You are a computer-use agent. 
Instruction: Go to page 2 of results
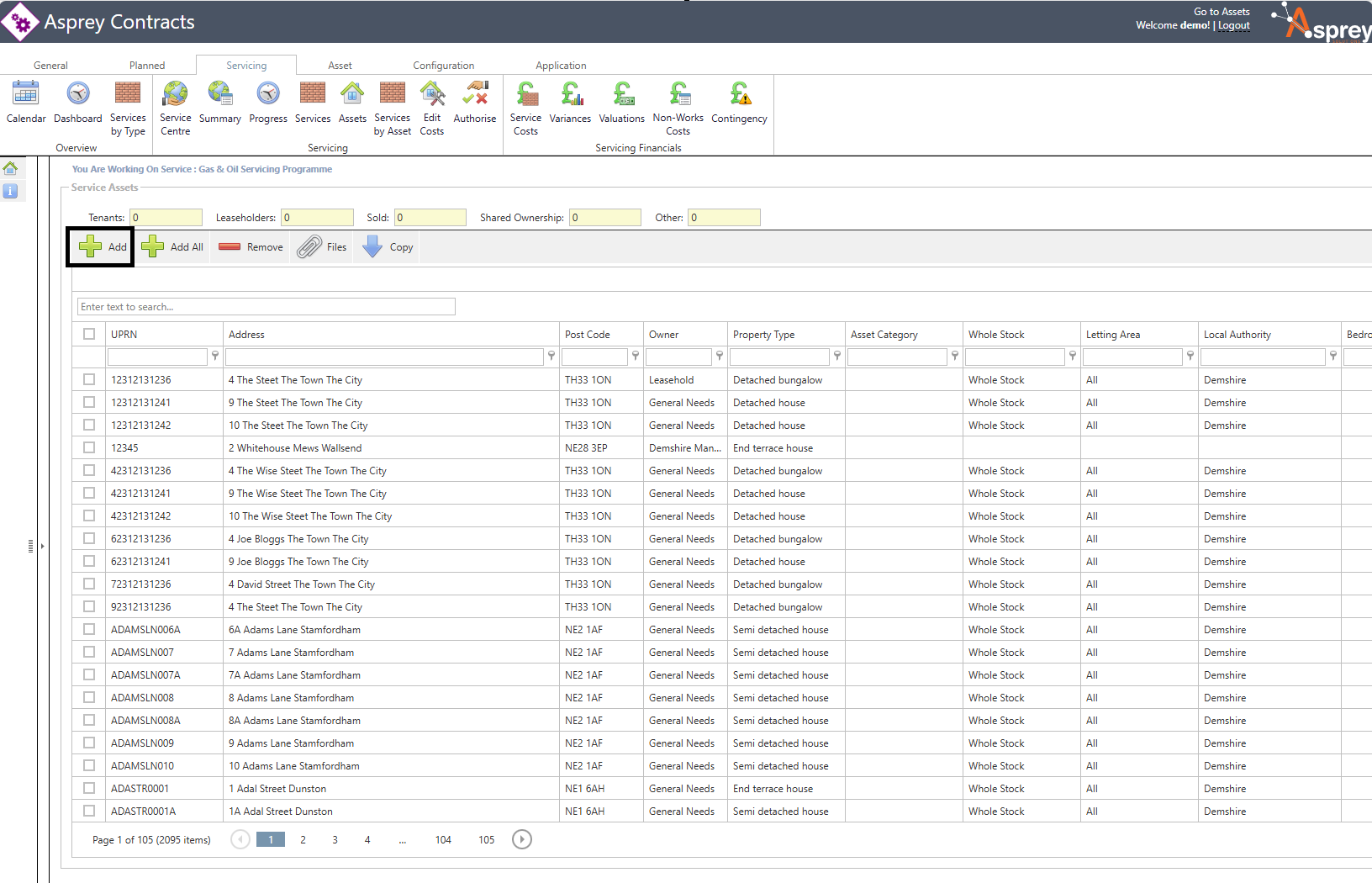point(303,839)
